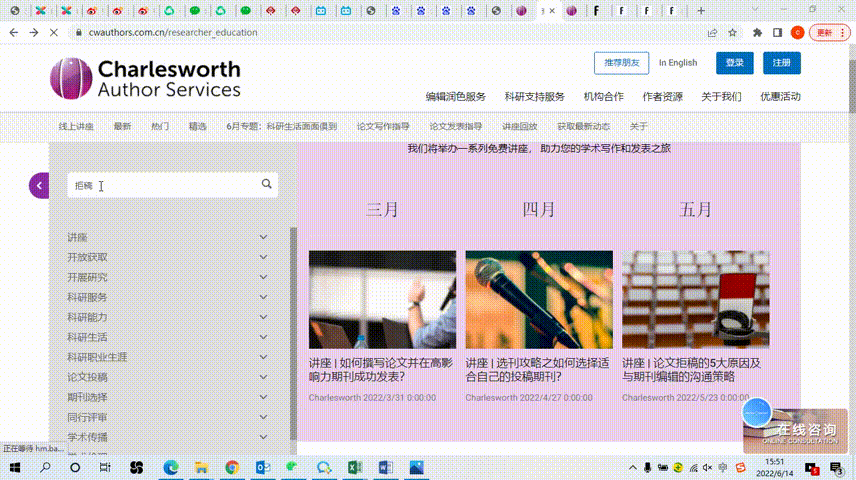The image size is (856, 480).
Task: Select the 获取最新动态 sub-navigation item
Action: pos(583,126)
